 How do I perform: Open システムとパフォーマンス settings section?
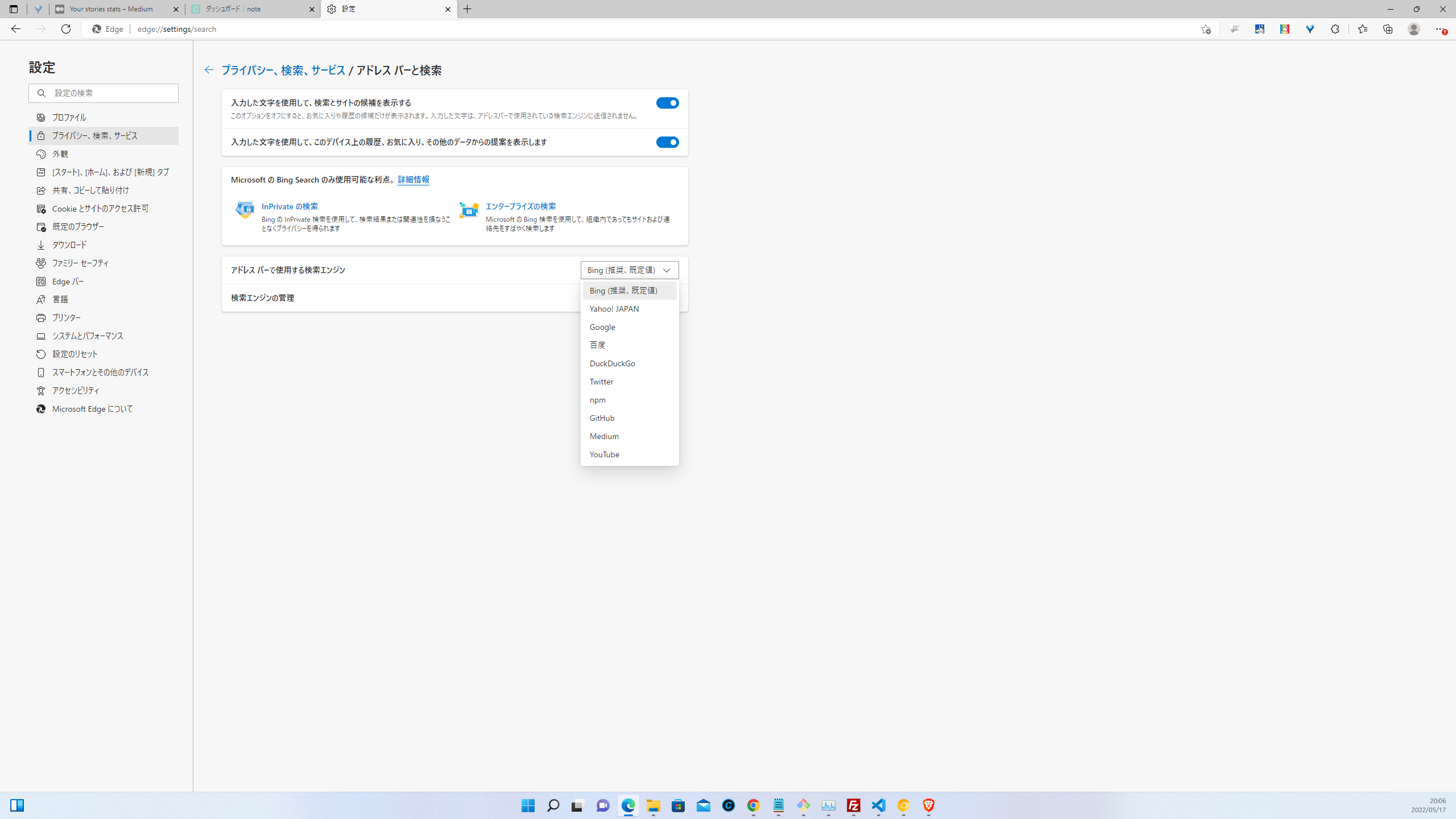click(x=104, y=336)
